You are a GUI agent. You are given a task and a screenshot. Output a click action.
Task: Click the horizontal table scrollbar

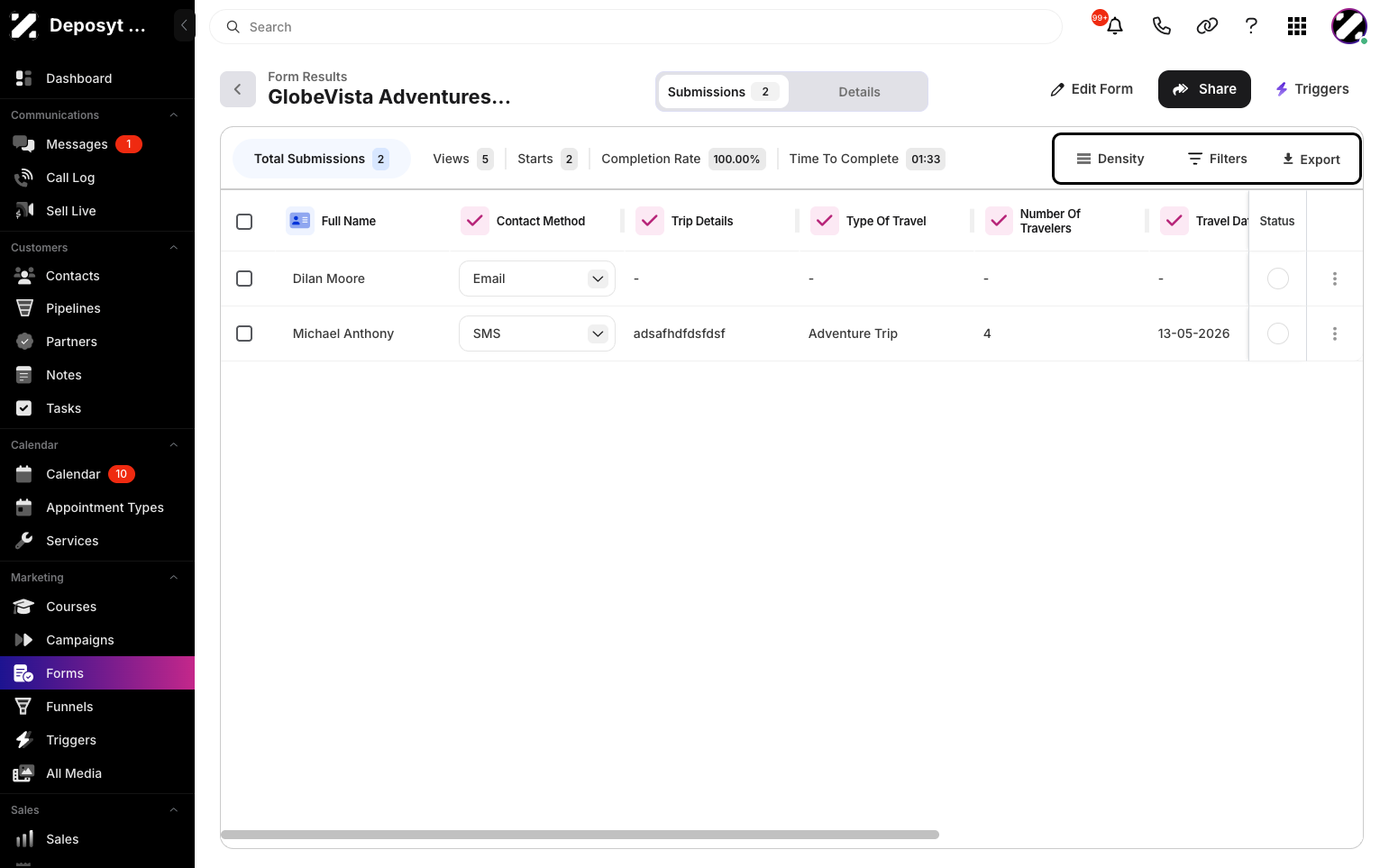tap(580, 835)
